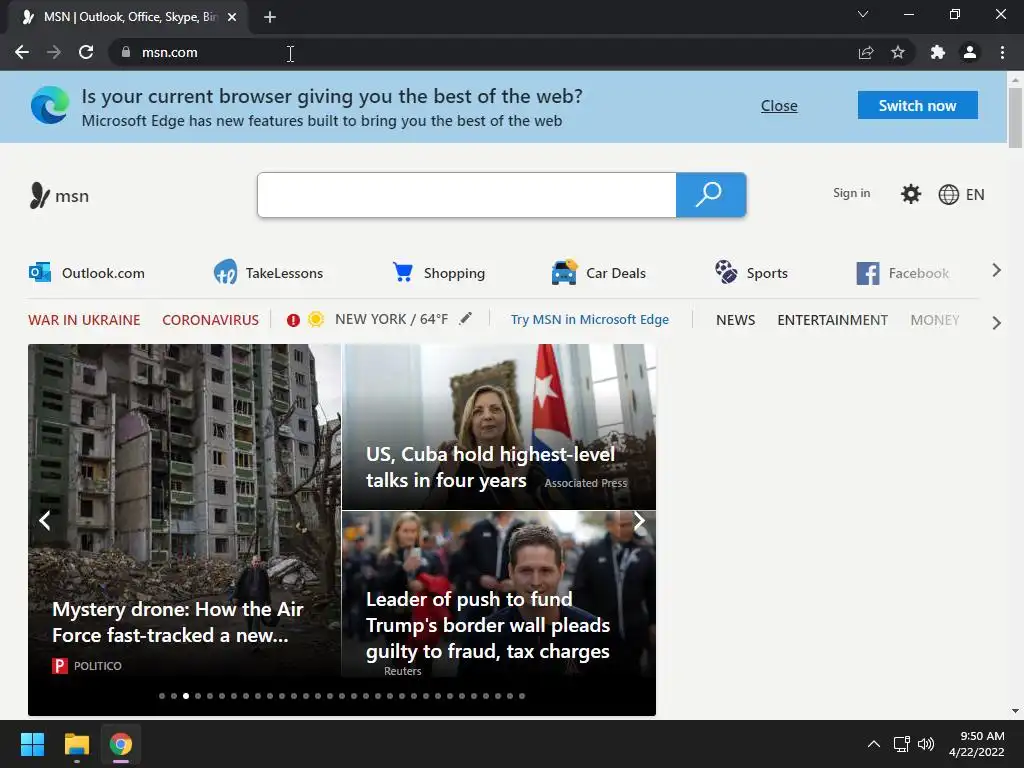
Task: Bookmark this tab with the star icon
Action: coord(898,52)
